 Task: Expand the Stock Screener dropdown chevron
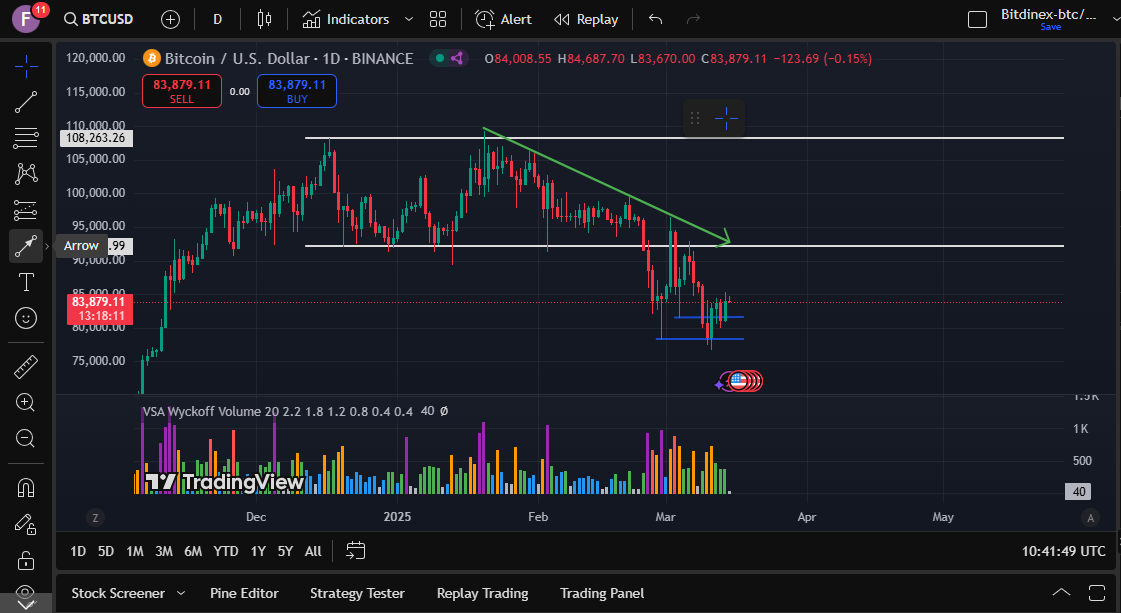coord(181,593)
